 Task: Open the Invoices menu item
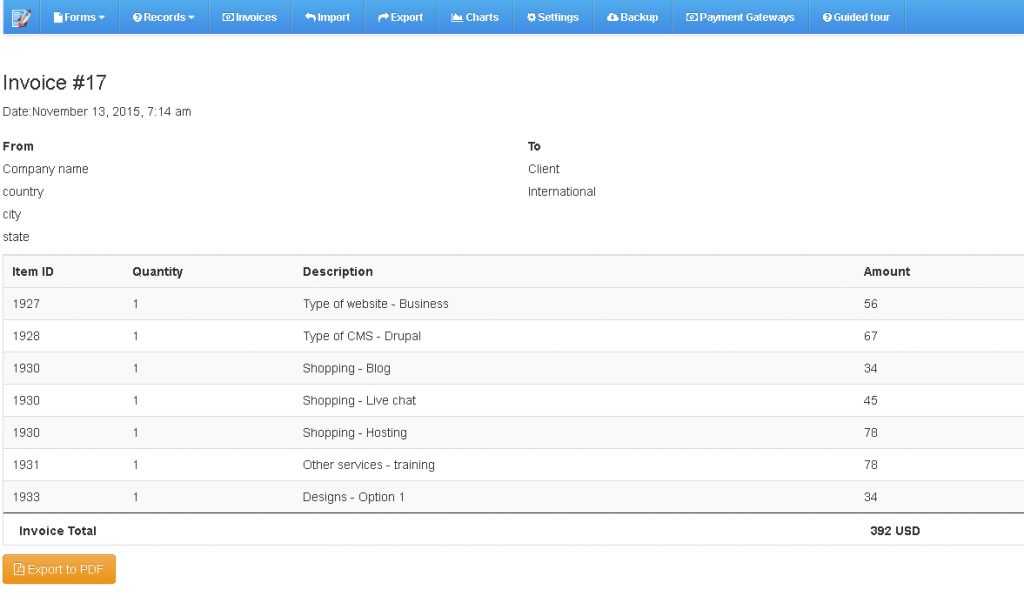pos(249,16)
